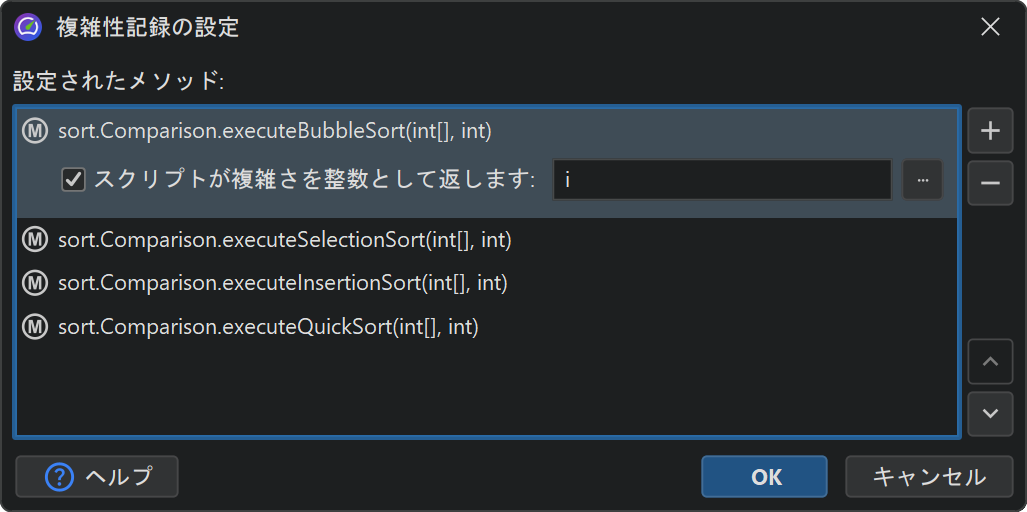Select sort.Comparison.executeInsertionSort entry
This screenshot has width=1027, height=512.
click(283, 283)
